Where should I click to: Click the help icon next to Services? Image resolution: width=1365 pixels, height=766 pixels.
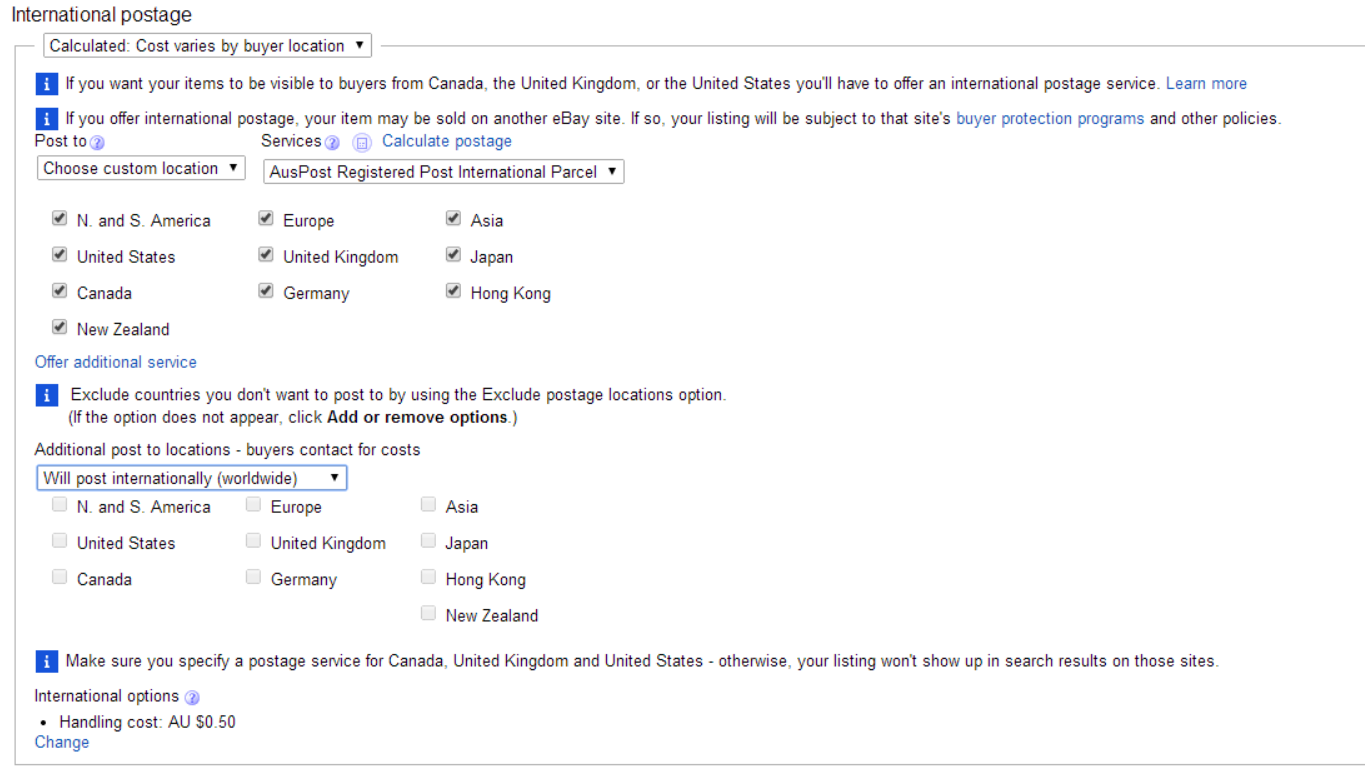coord(333,143)
